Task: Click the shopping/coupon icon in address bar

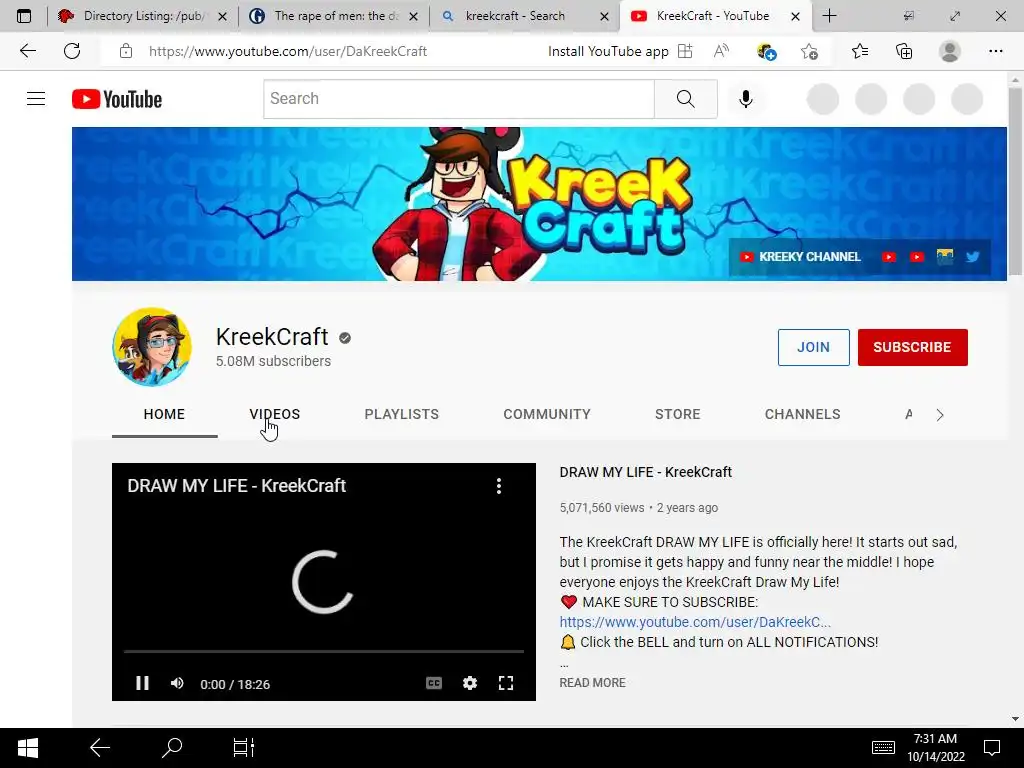Action: 765,51
